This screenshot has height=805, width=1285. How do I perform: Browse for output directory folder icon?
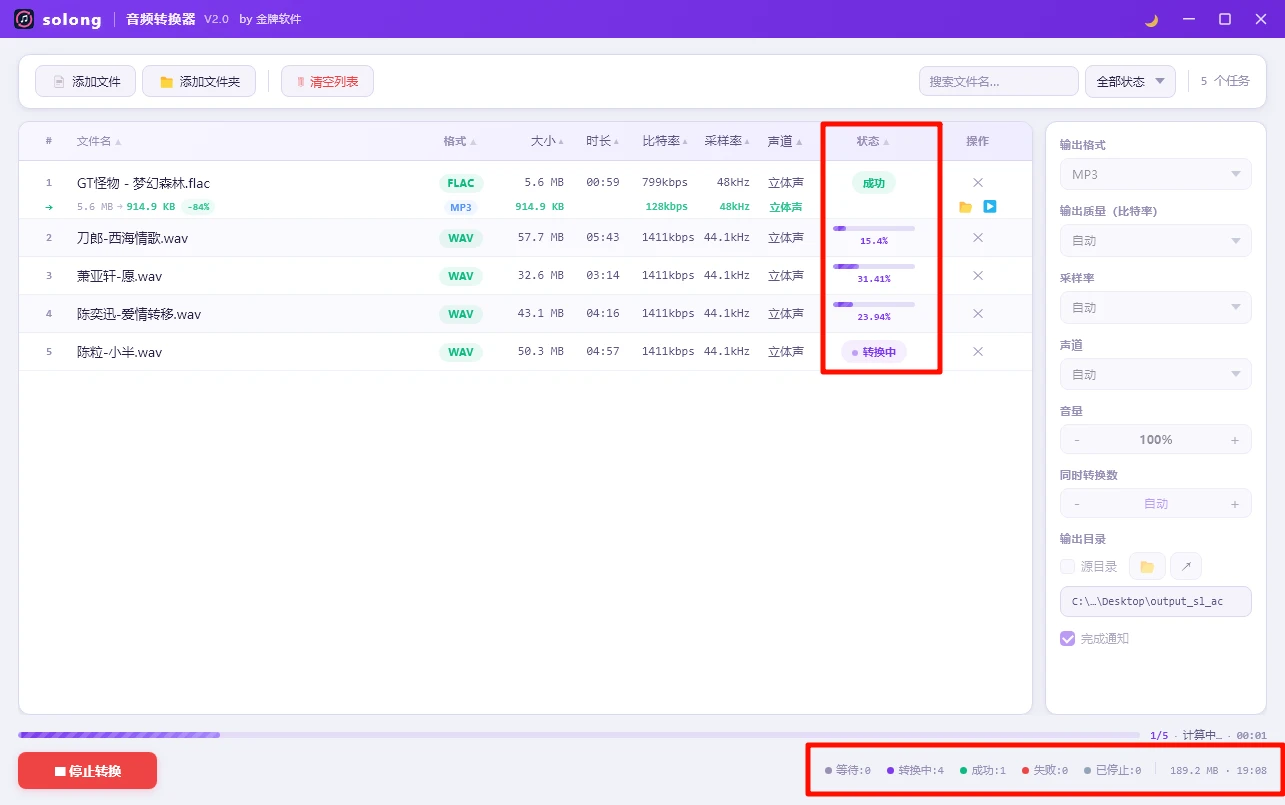(1147, 567)
